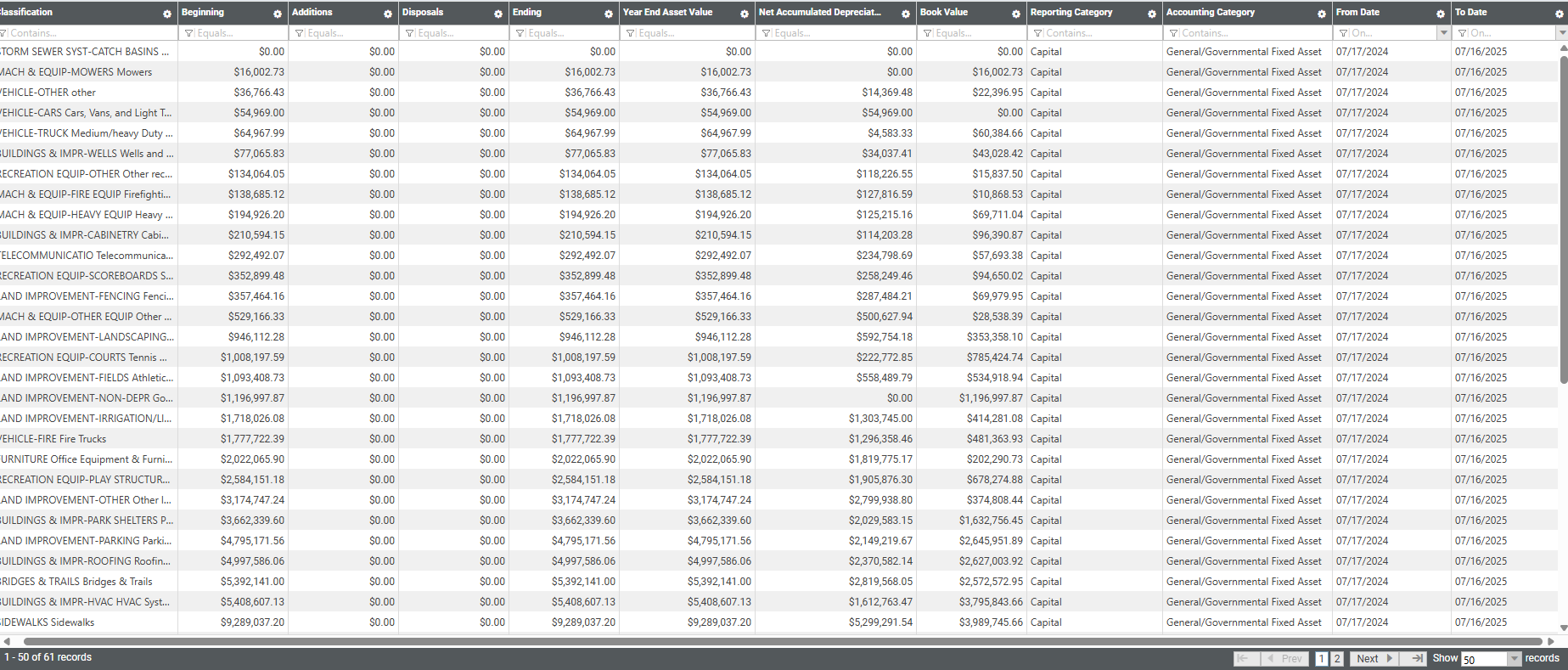This screenshot has height=670, width=1568.
Task: Open the From Date picker dropdown
Action: pos(1443,33)
